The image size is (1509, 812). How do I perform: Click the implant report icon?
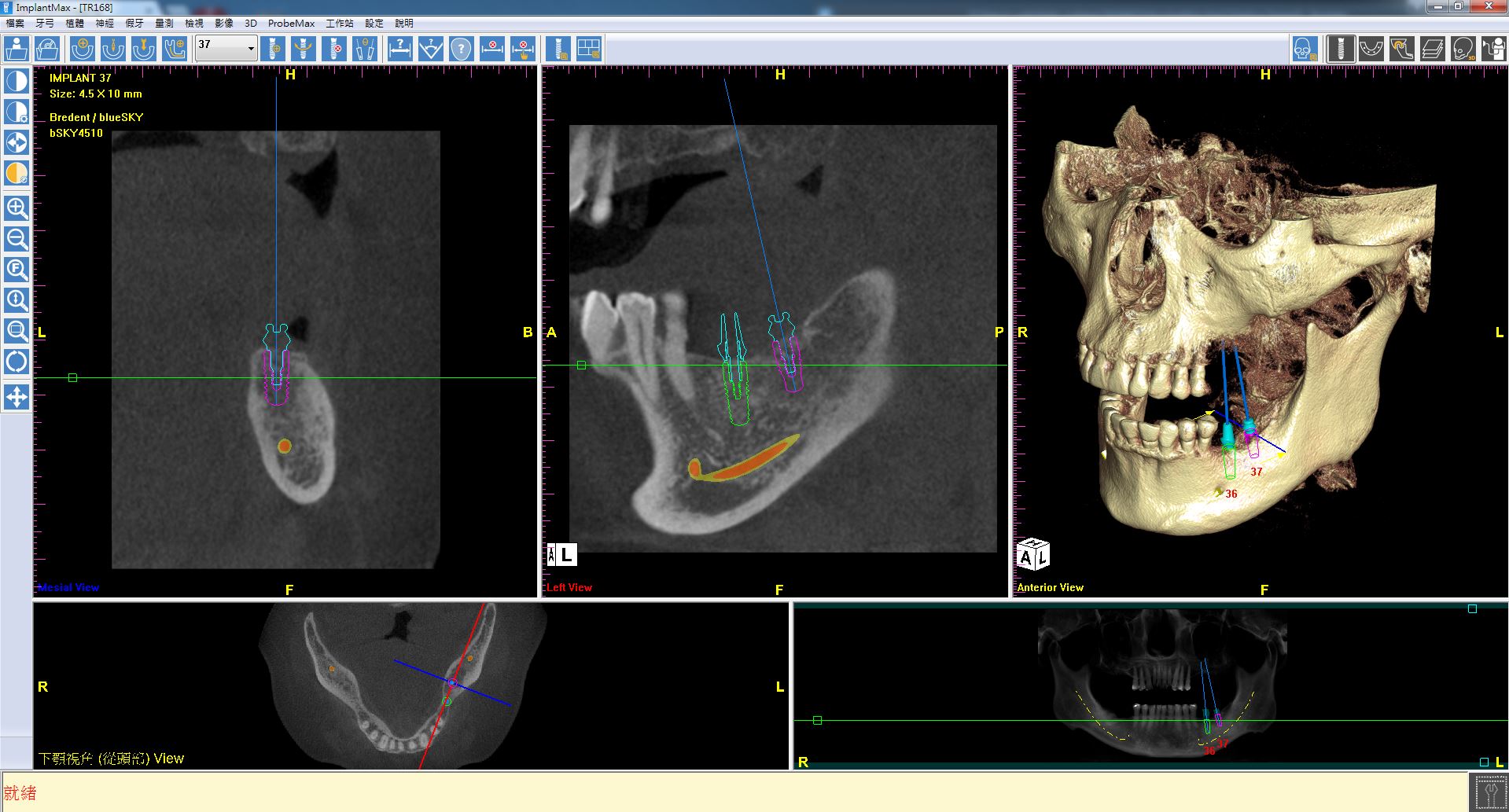(x=558, y=50)
